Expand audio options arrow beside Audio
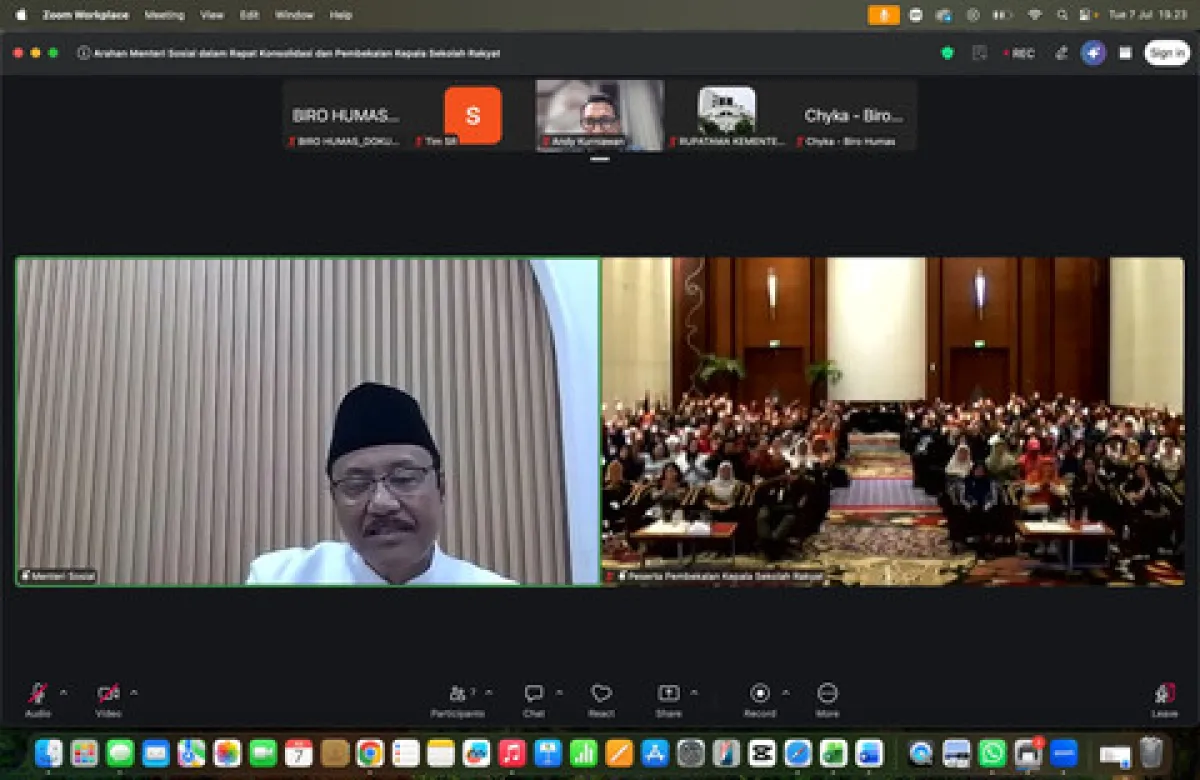The width and height of the screenshot is (1200, 780). click(64, 692)
